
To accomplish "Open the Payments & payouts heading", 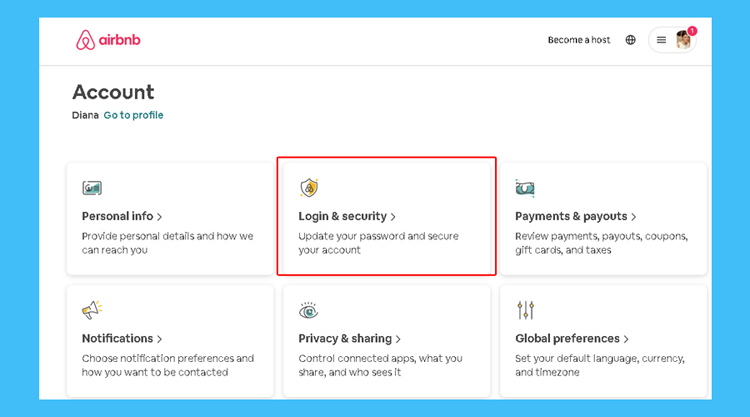I will [571, 216].
